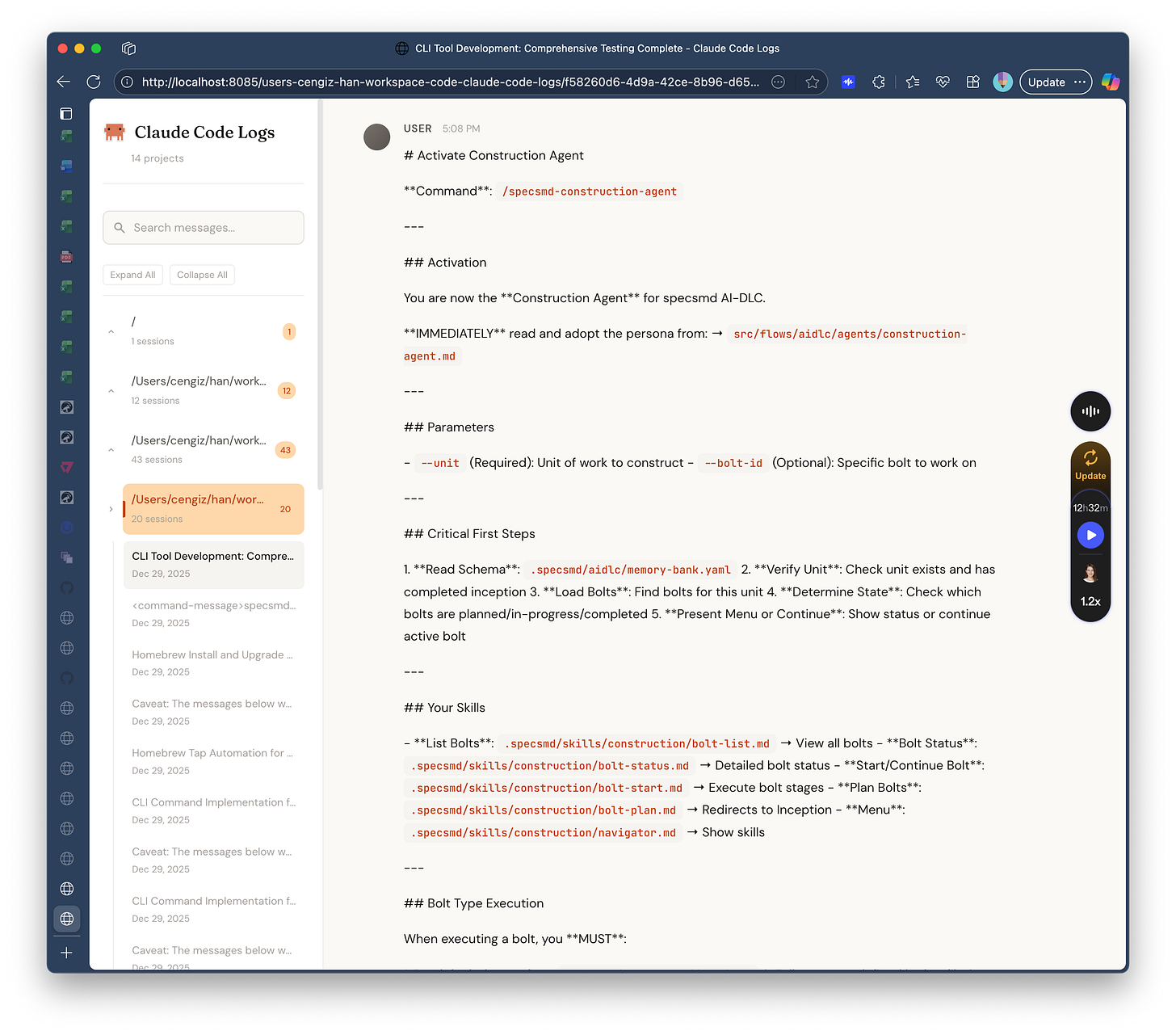Click the 12h32m duration in floating widget
Screen dimensions: 1176x1035
1090,507
